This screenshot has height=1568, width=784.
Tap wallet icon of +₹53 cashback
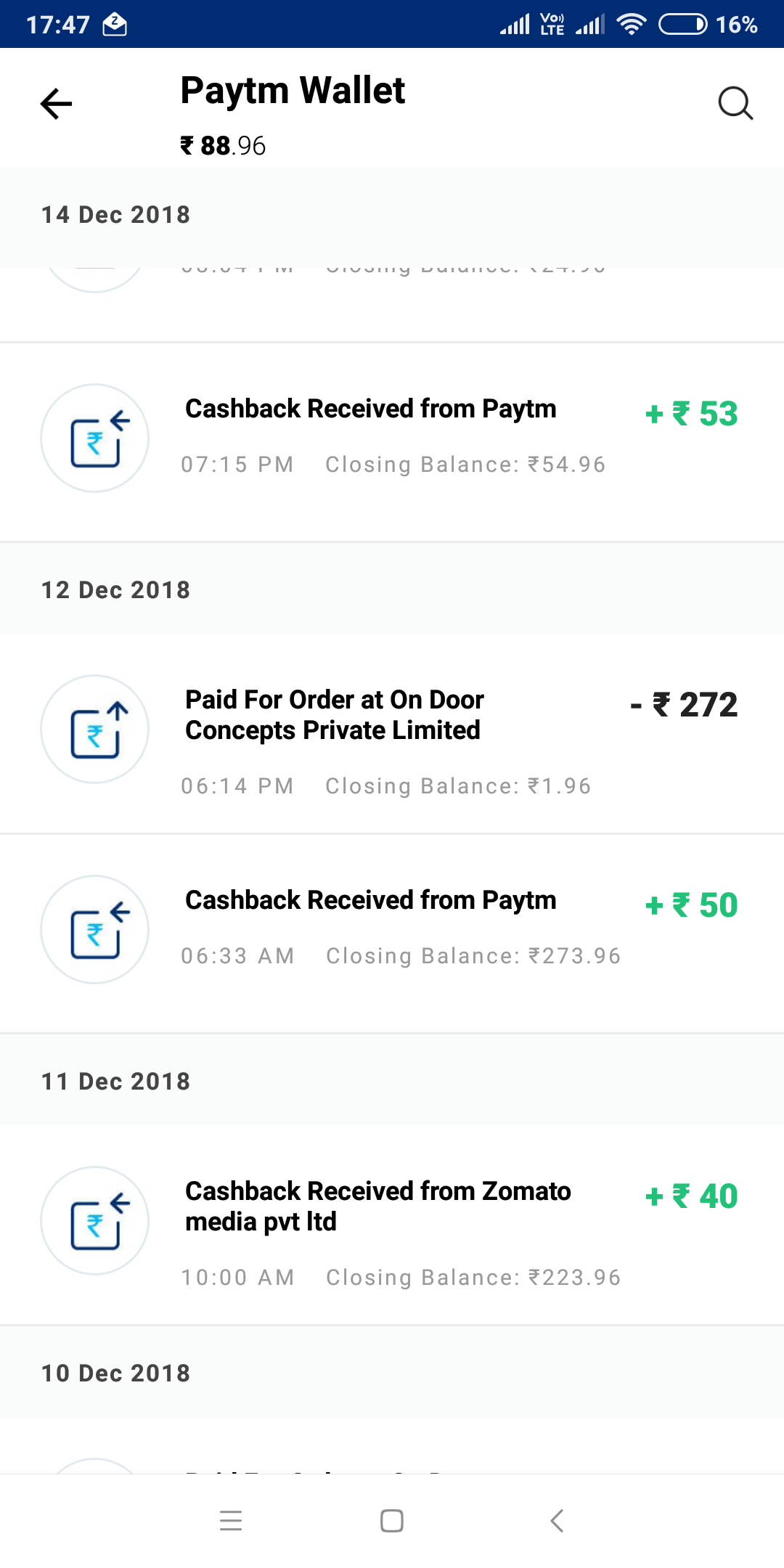94,438
